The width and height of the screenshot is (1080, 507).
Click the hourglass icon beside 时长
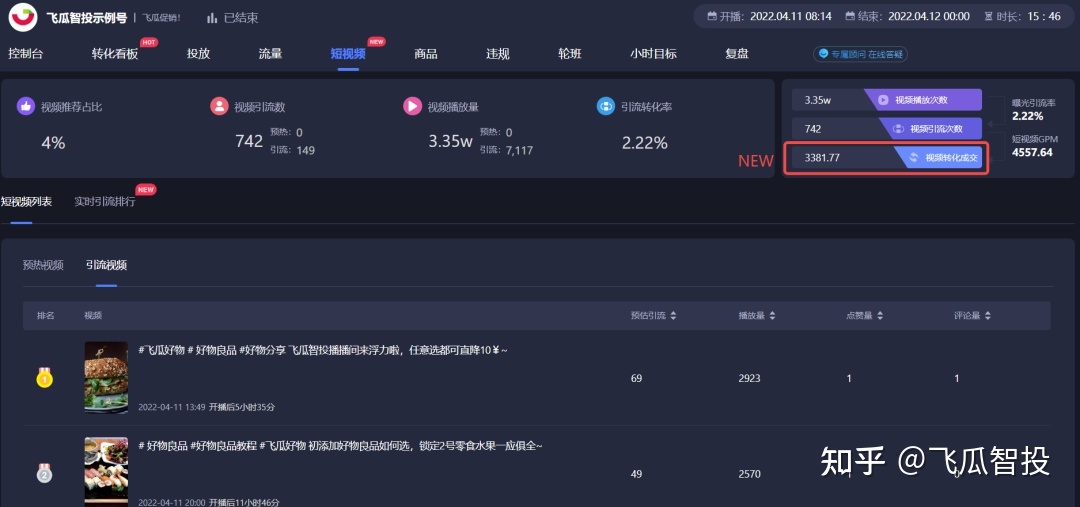[989, 17]
